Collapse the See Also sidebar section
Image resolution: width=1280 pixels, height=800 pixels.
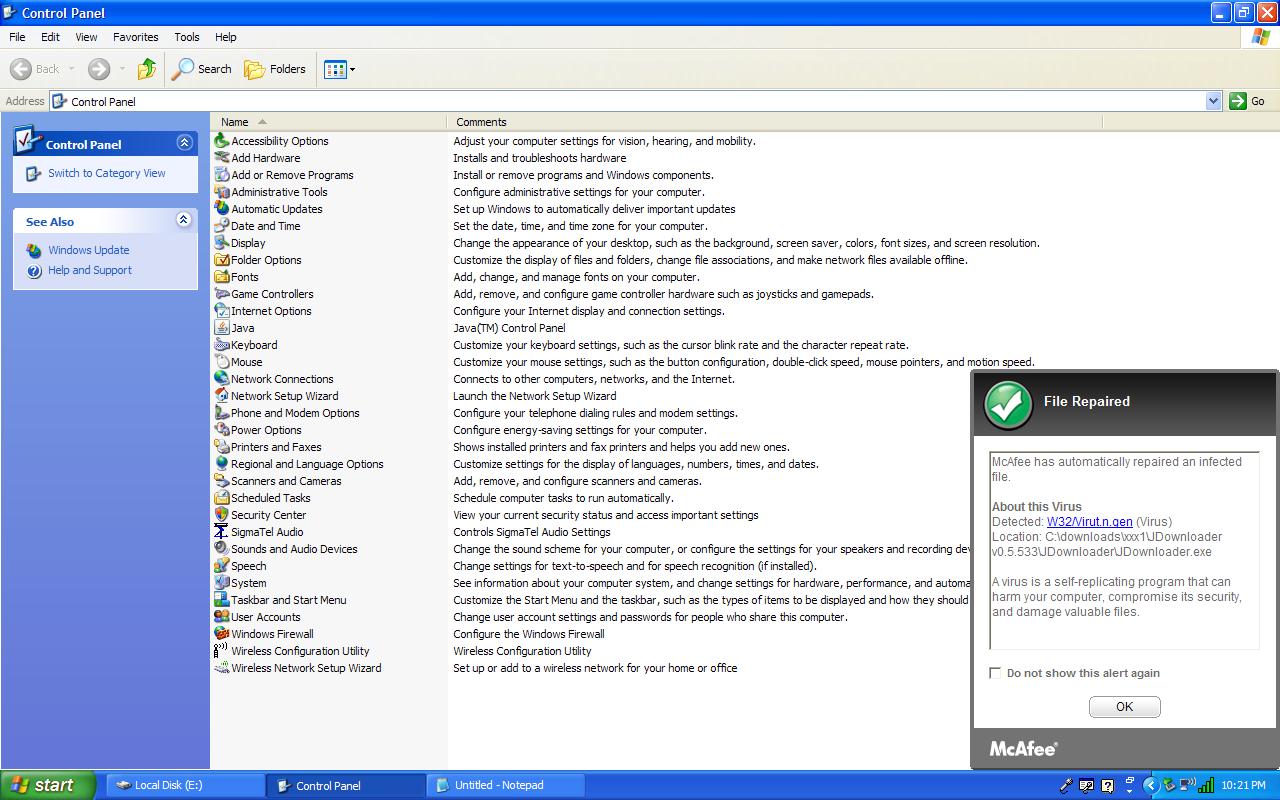coord(184,220)
